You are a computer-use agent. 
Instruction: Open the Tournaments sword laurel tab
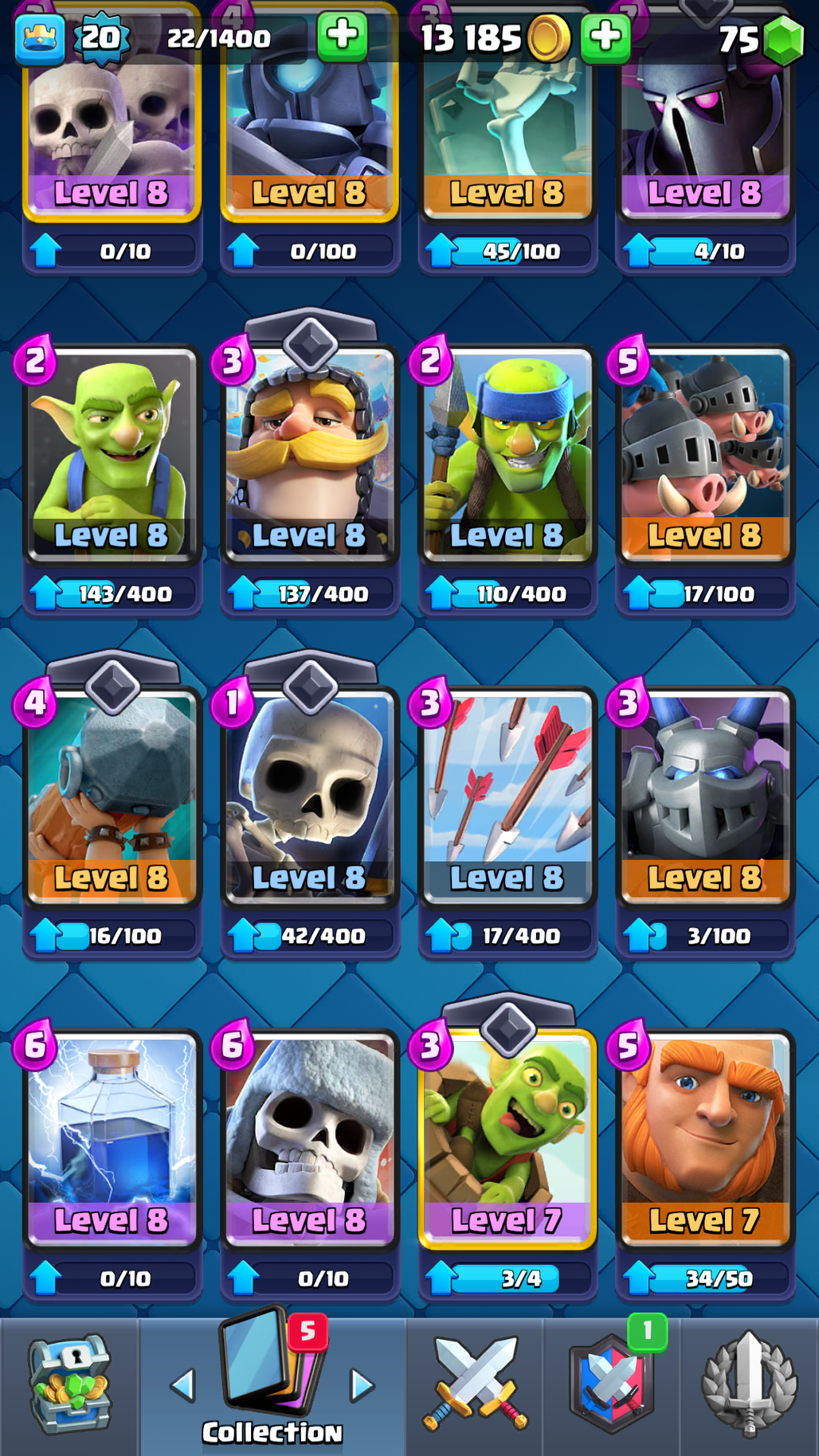[x=749, y=1386]
